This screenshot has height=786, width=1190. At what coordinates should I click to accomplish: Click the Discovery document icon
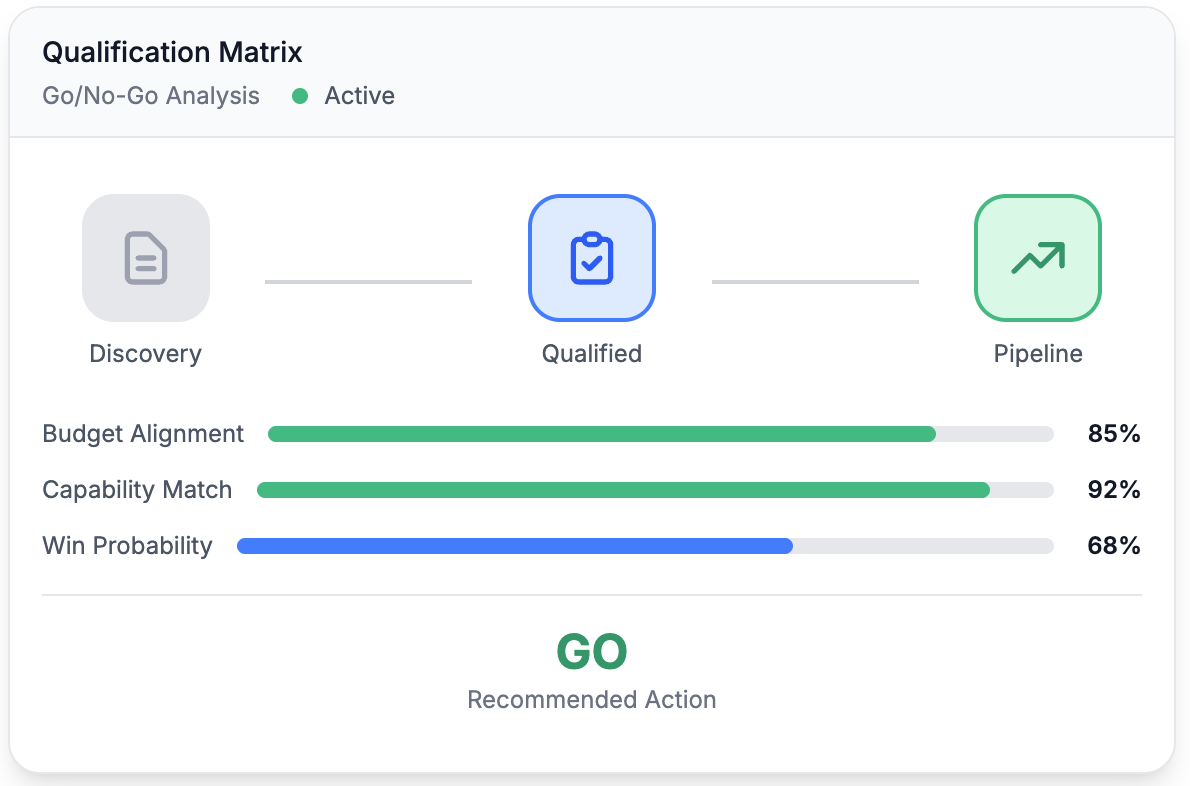click(x=146, y=258)
